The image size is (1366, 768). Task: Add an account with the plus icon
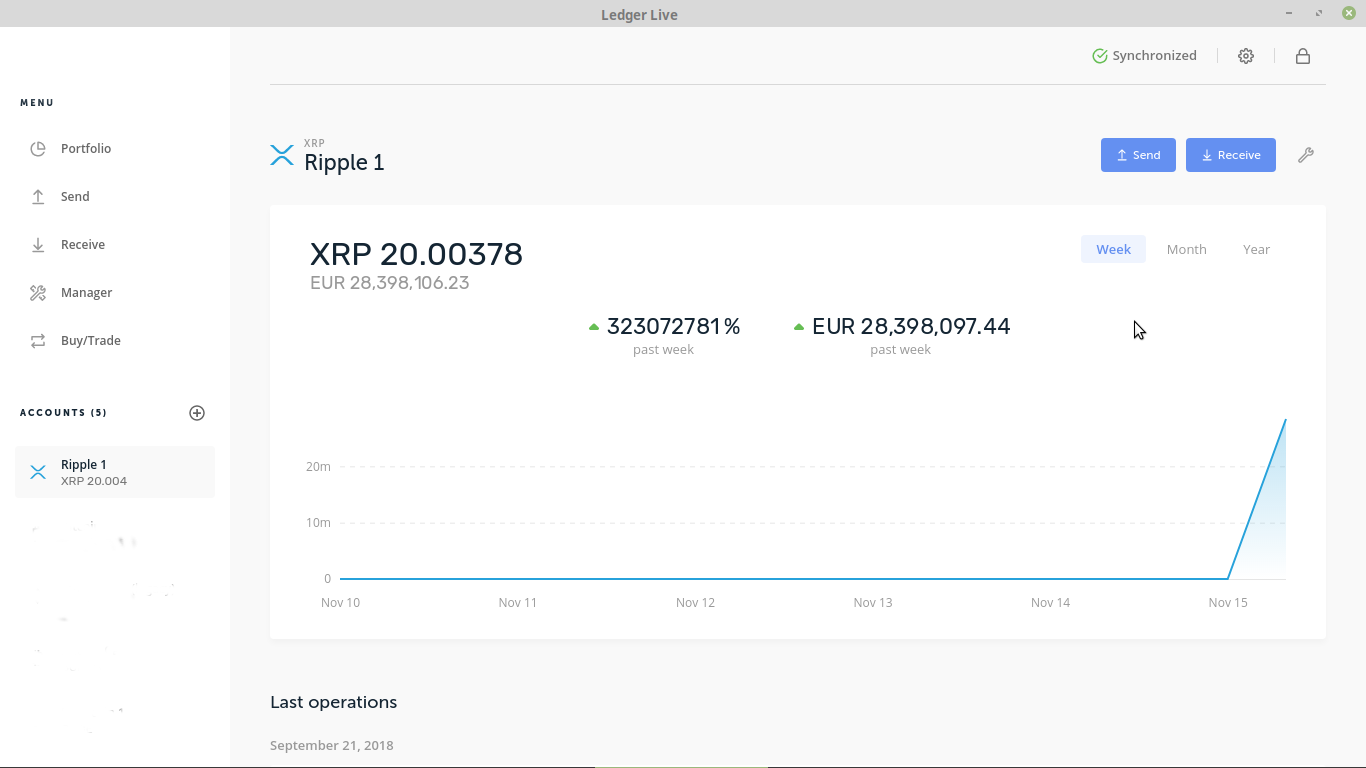pyautogui.click(x=197, y=413)
